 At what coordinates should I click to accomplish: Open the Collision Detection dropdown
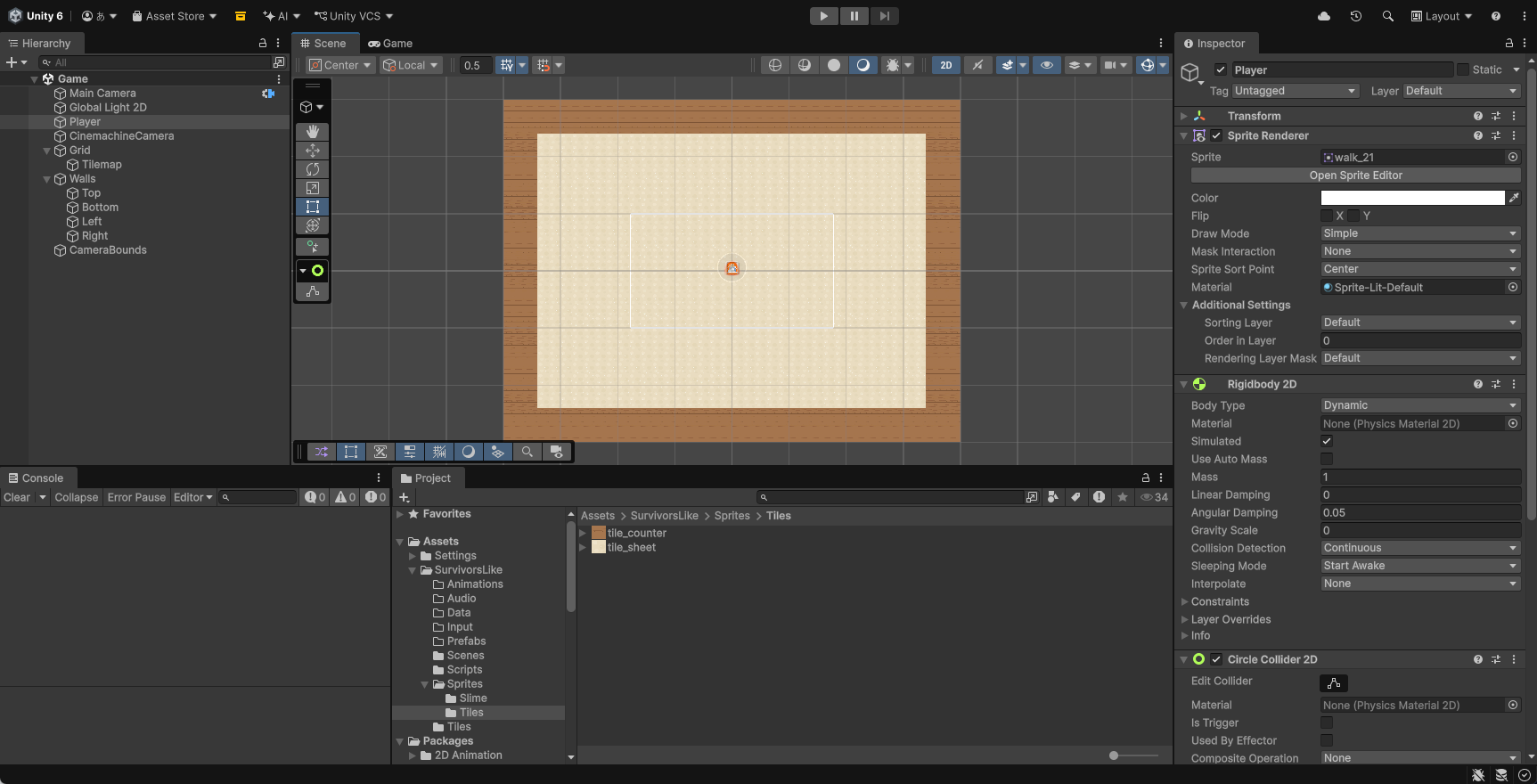(1420, 548)
